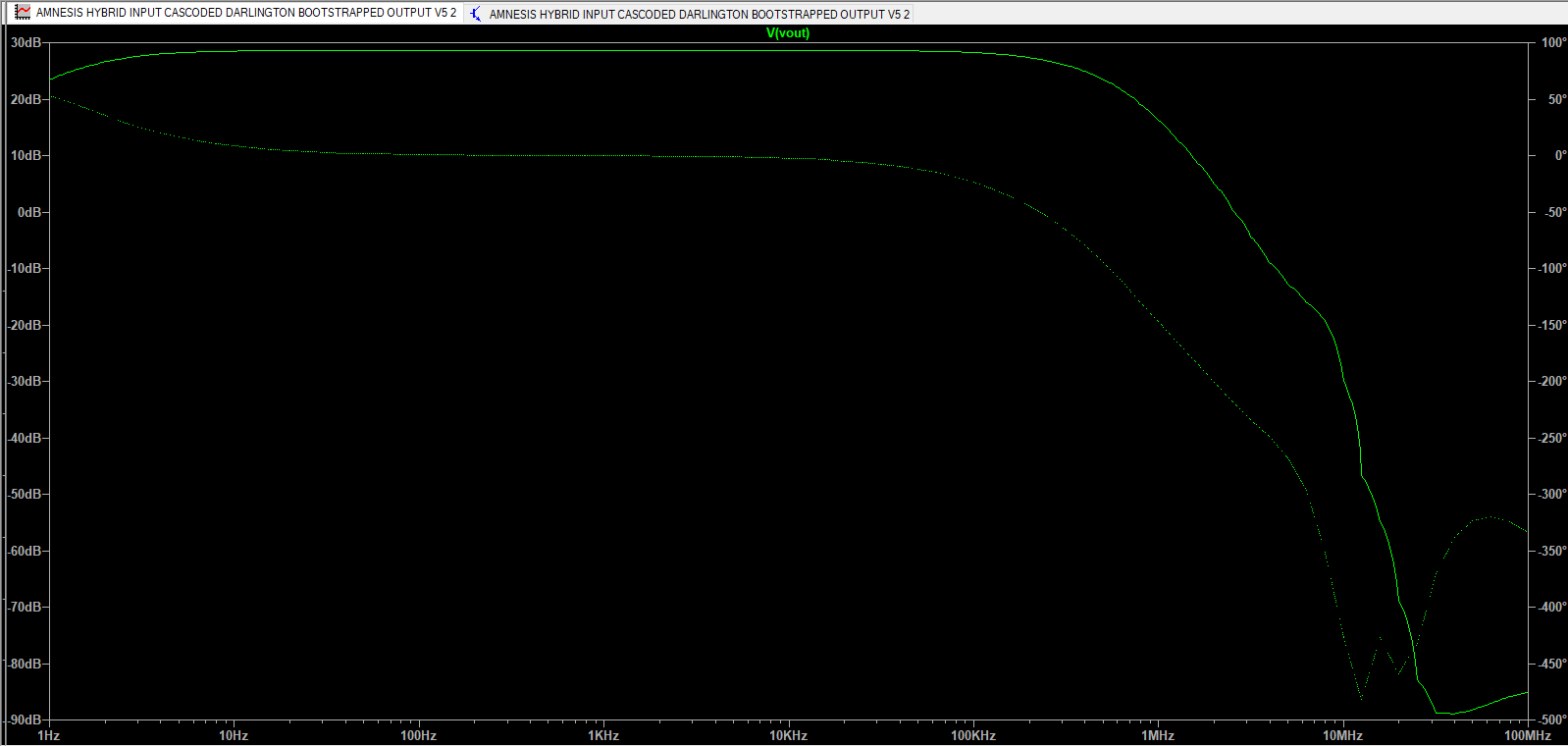Click the -80dB magnitude axis label

(25, 664)
